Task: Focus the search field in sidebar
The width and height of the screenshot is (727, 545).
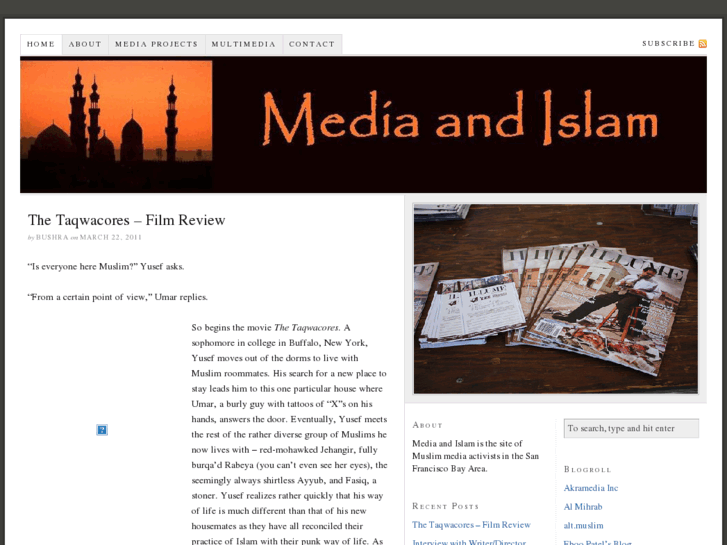Action: tap(631, 429)
